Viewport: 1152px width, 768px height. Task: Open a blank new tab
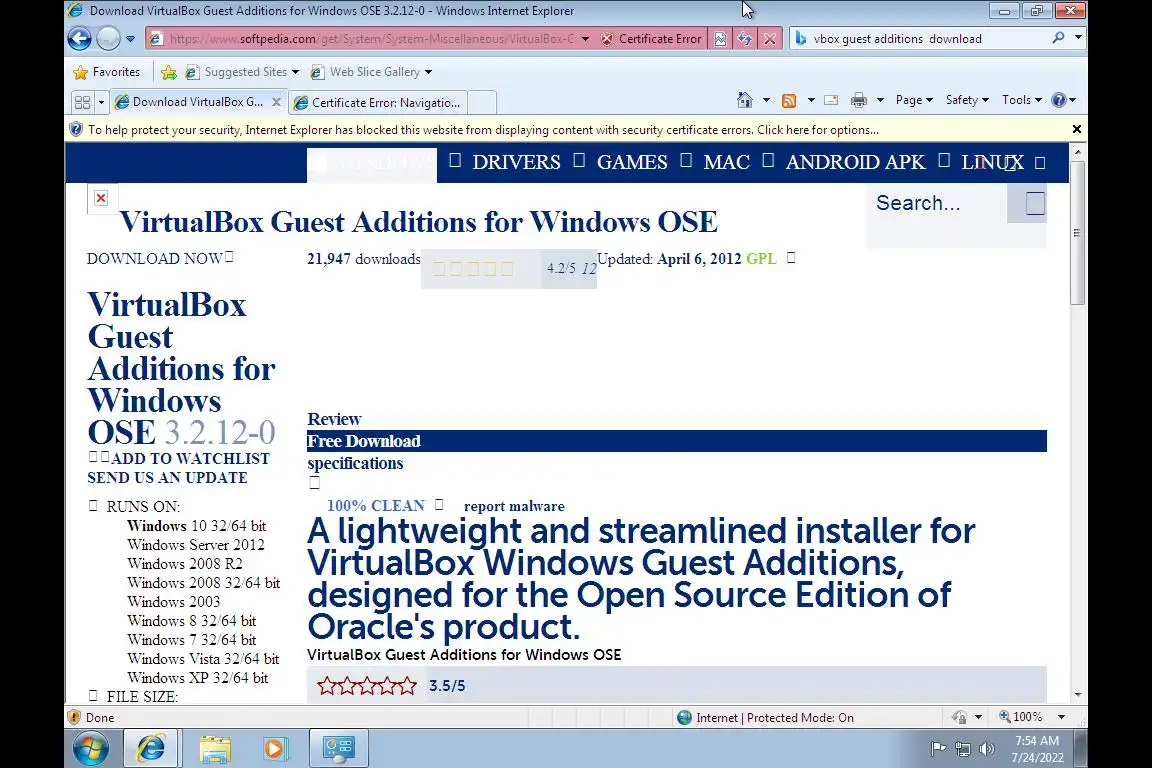(482, 103)
